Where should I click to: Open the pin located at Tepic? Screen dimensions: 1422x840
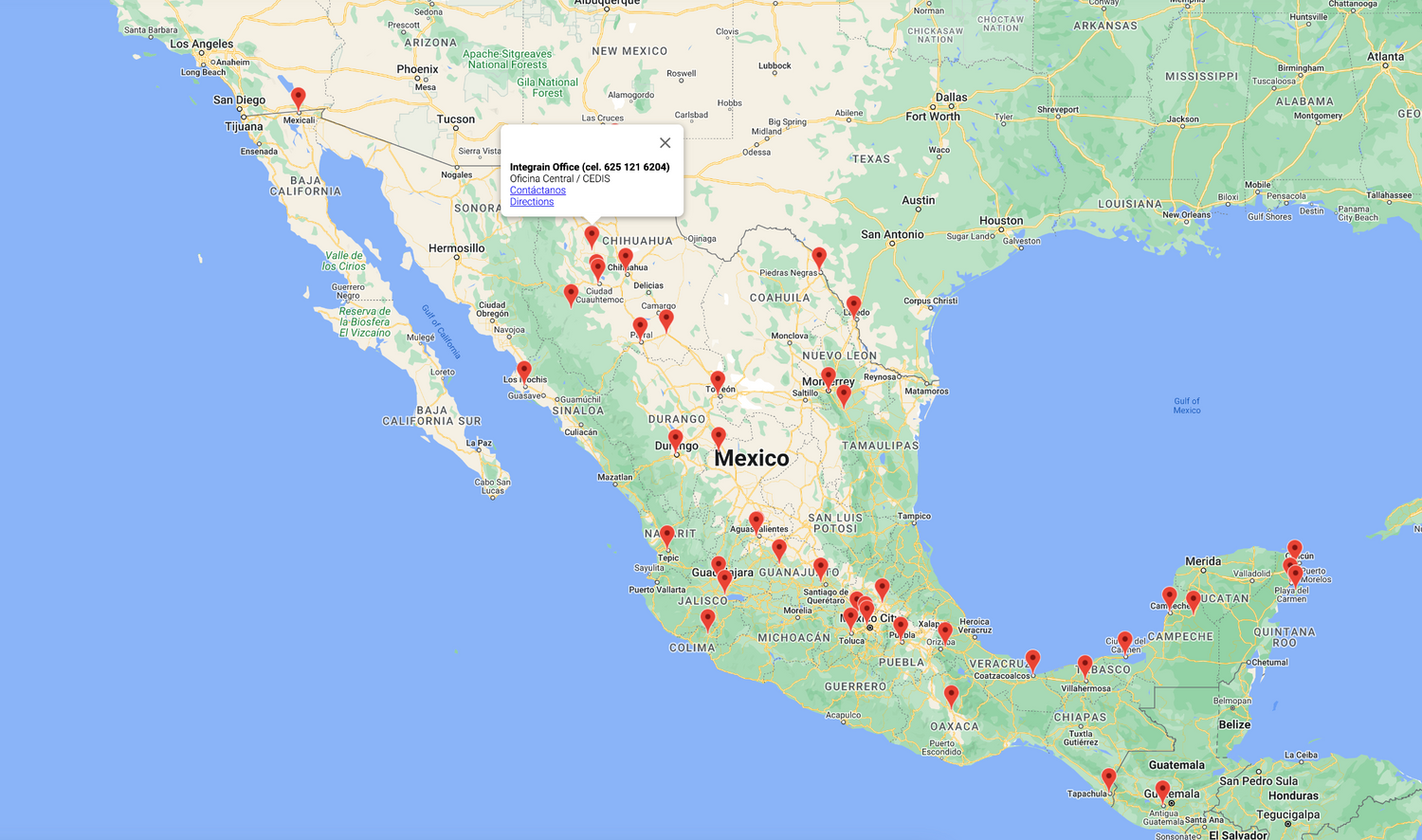[667, 536]
